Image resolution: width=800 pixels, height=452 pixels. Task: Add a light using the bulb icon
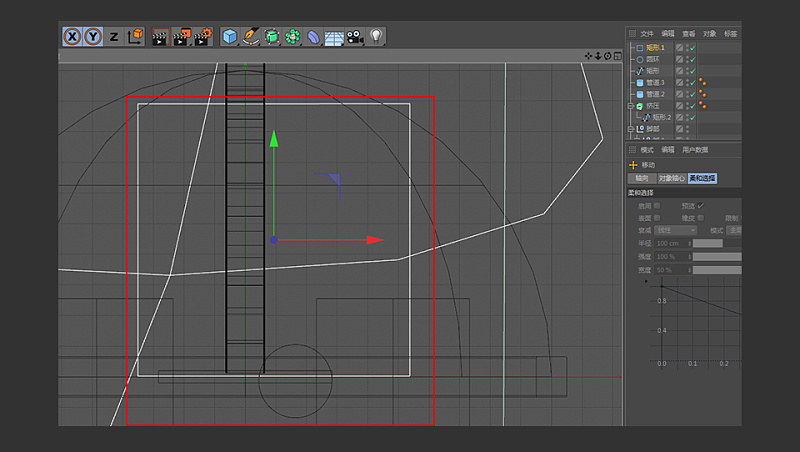point(376,37)
